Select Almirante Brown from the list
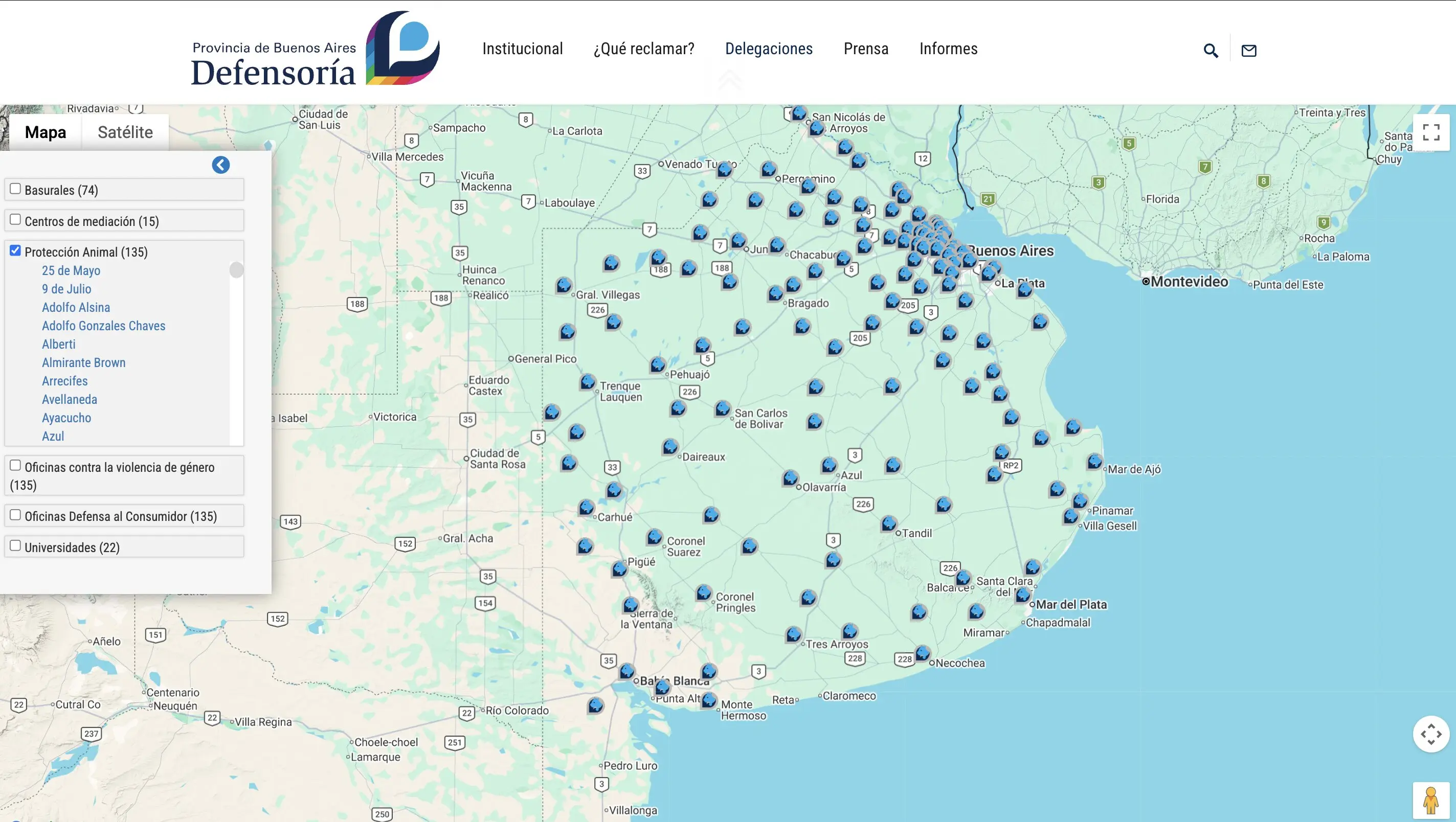 84,363
